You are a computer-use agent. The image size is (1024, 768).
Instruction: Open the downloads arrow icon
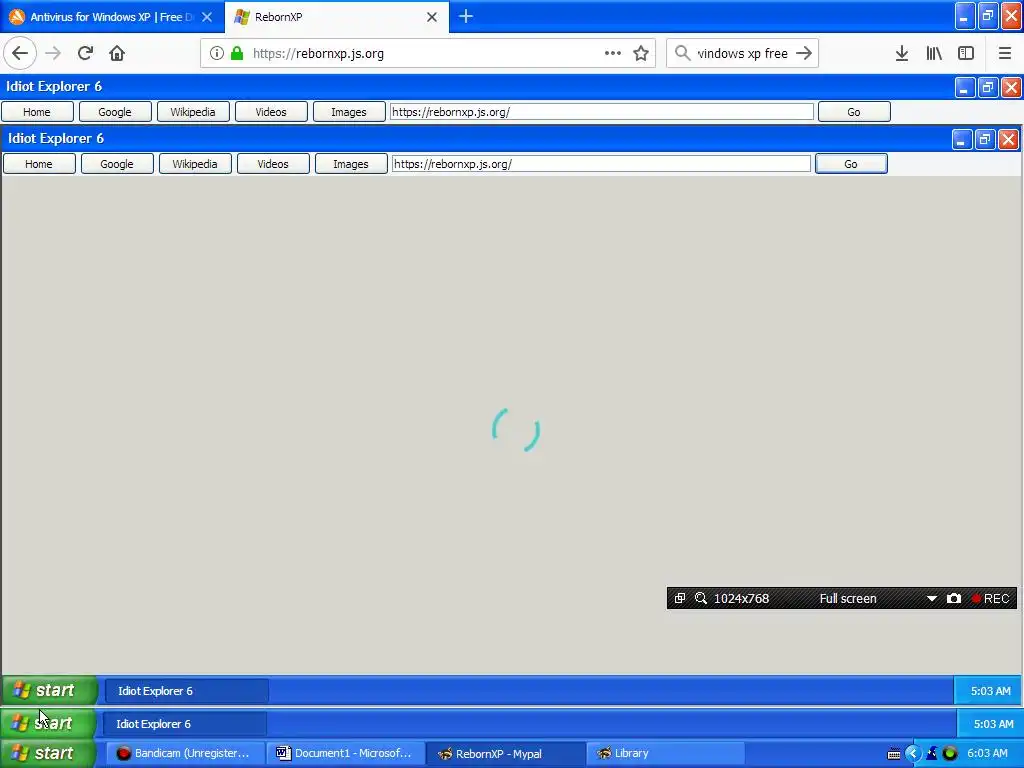click(x=902, y=54)
